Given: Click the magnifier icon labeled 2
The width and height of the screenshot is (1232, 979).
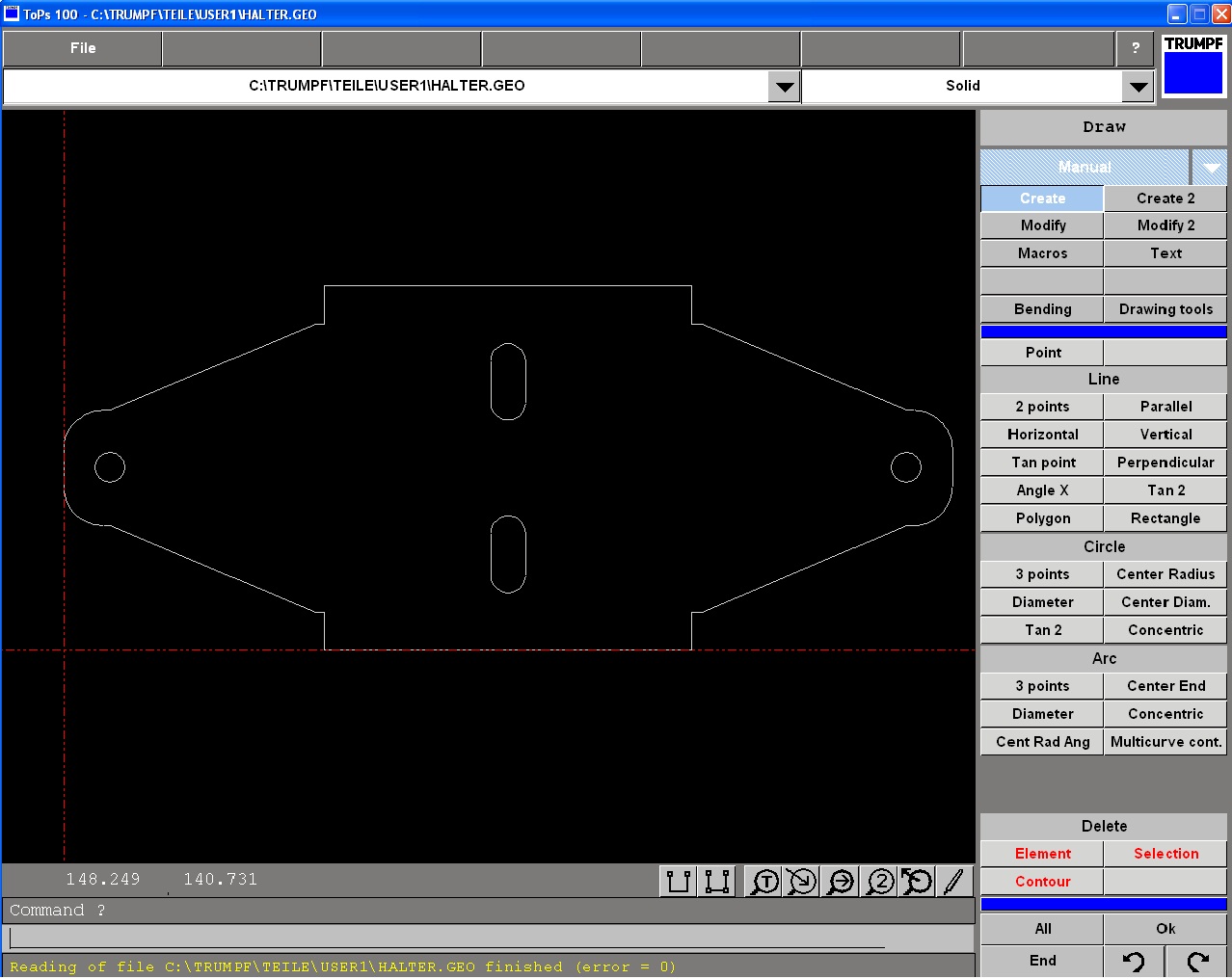Looking at the screenshot, I should click(x=879, y=881).
